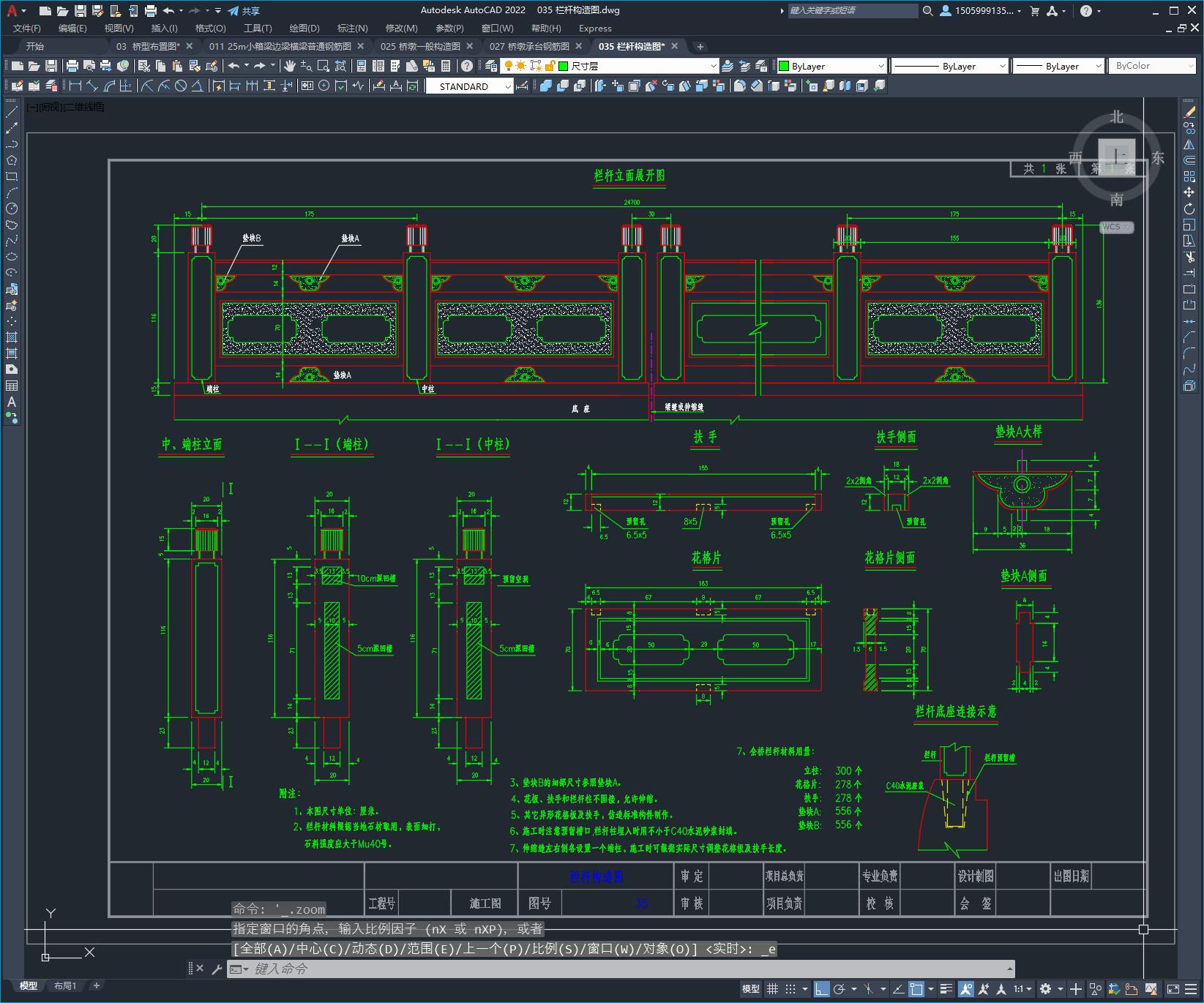Image resolution: width=1204 pixels, height=1003 pixels.
Task: Click the Help question mark toolbar icon
Action: (467, 66)
